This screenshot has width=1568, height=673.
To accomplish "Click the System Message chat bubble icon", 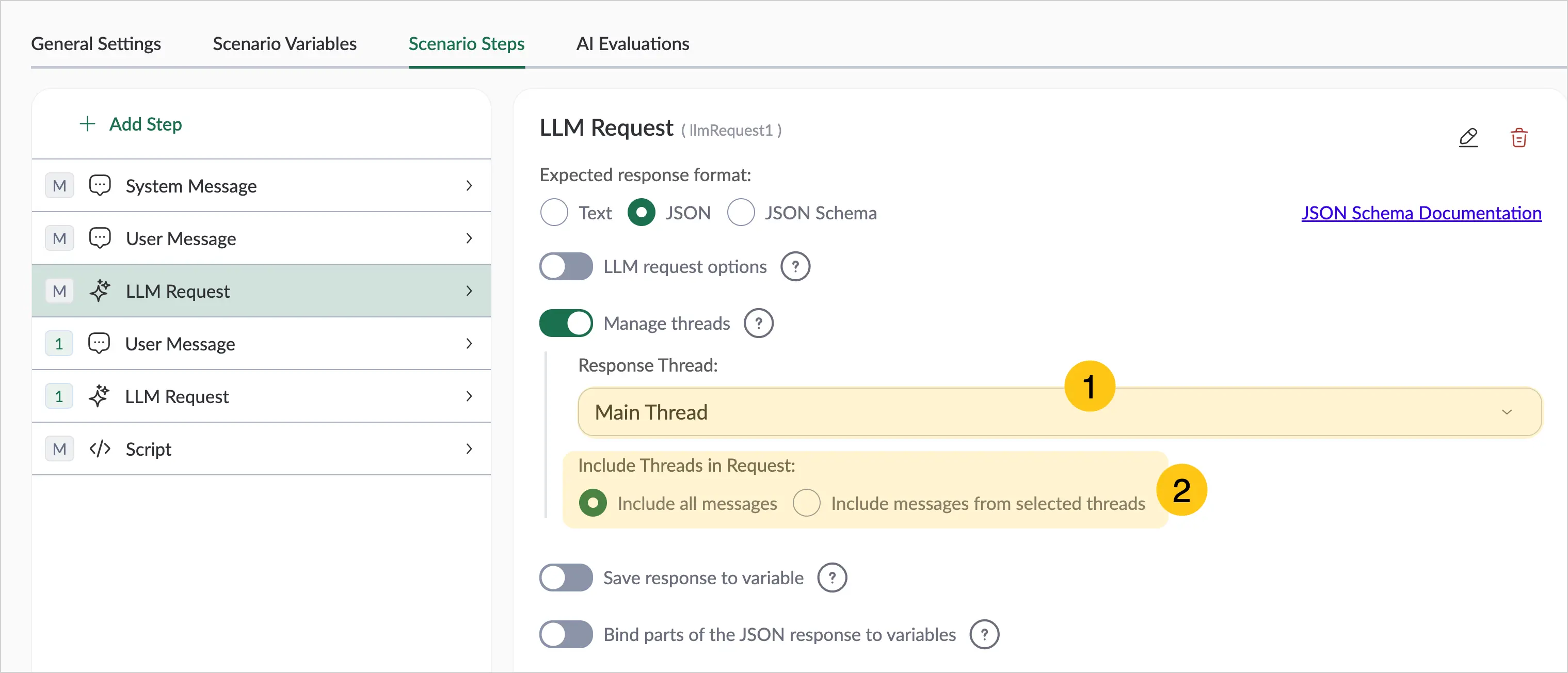I will coord(100,185).
